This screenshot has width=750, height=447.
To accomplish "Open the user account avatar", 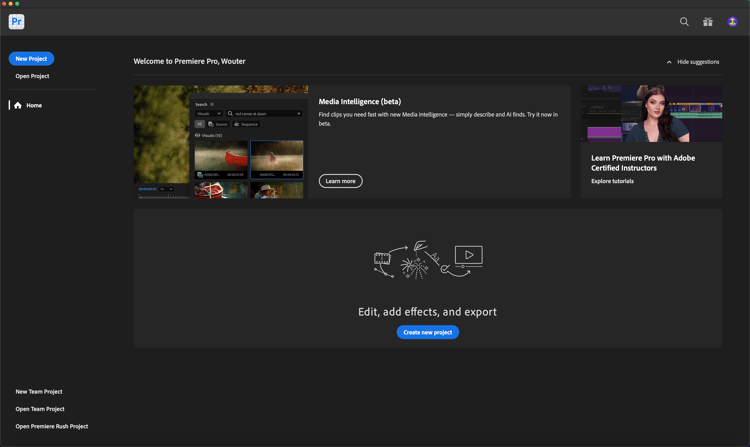I will 732,22.
